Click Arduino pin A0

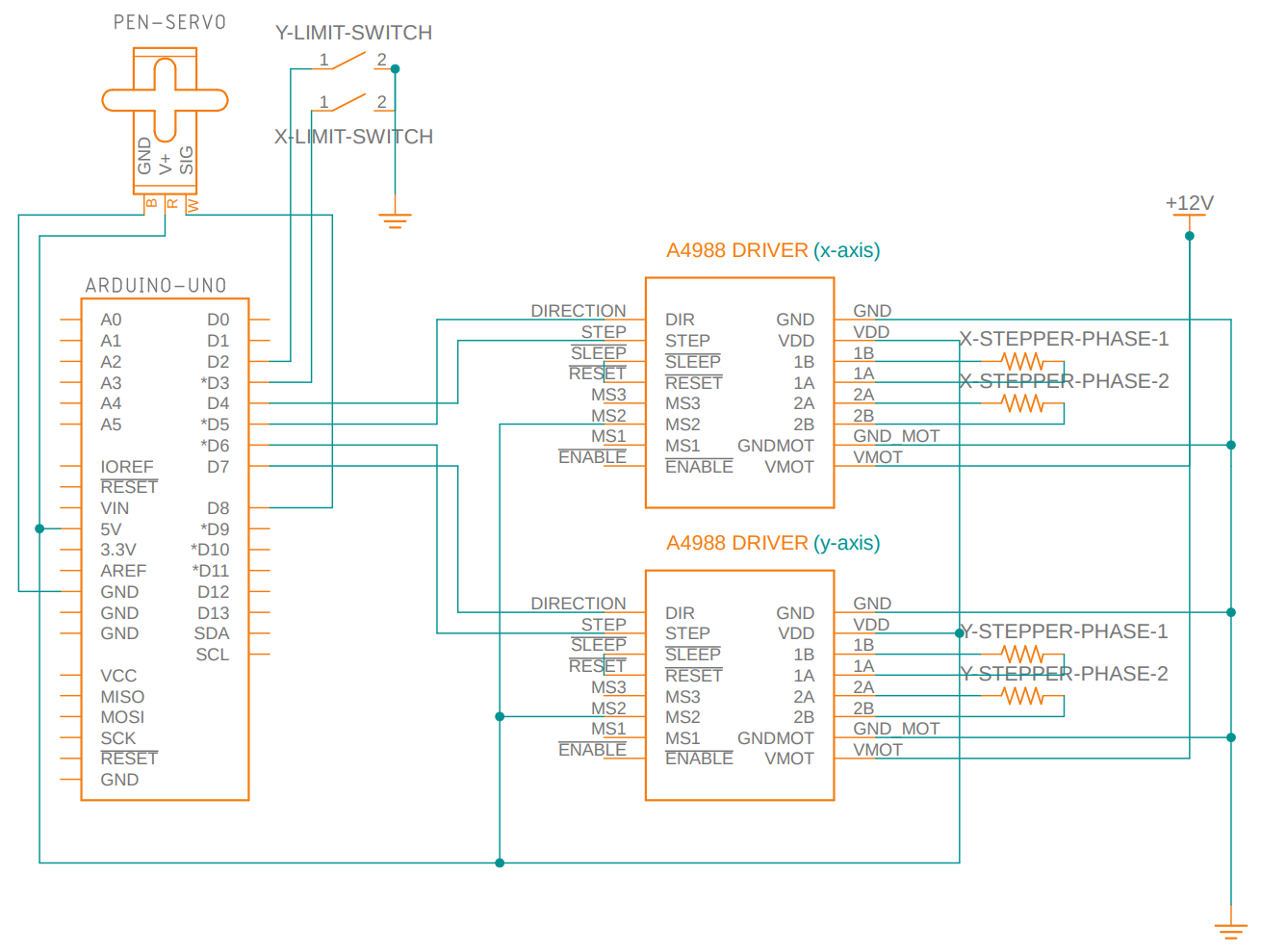click(x=111, y=320)
